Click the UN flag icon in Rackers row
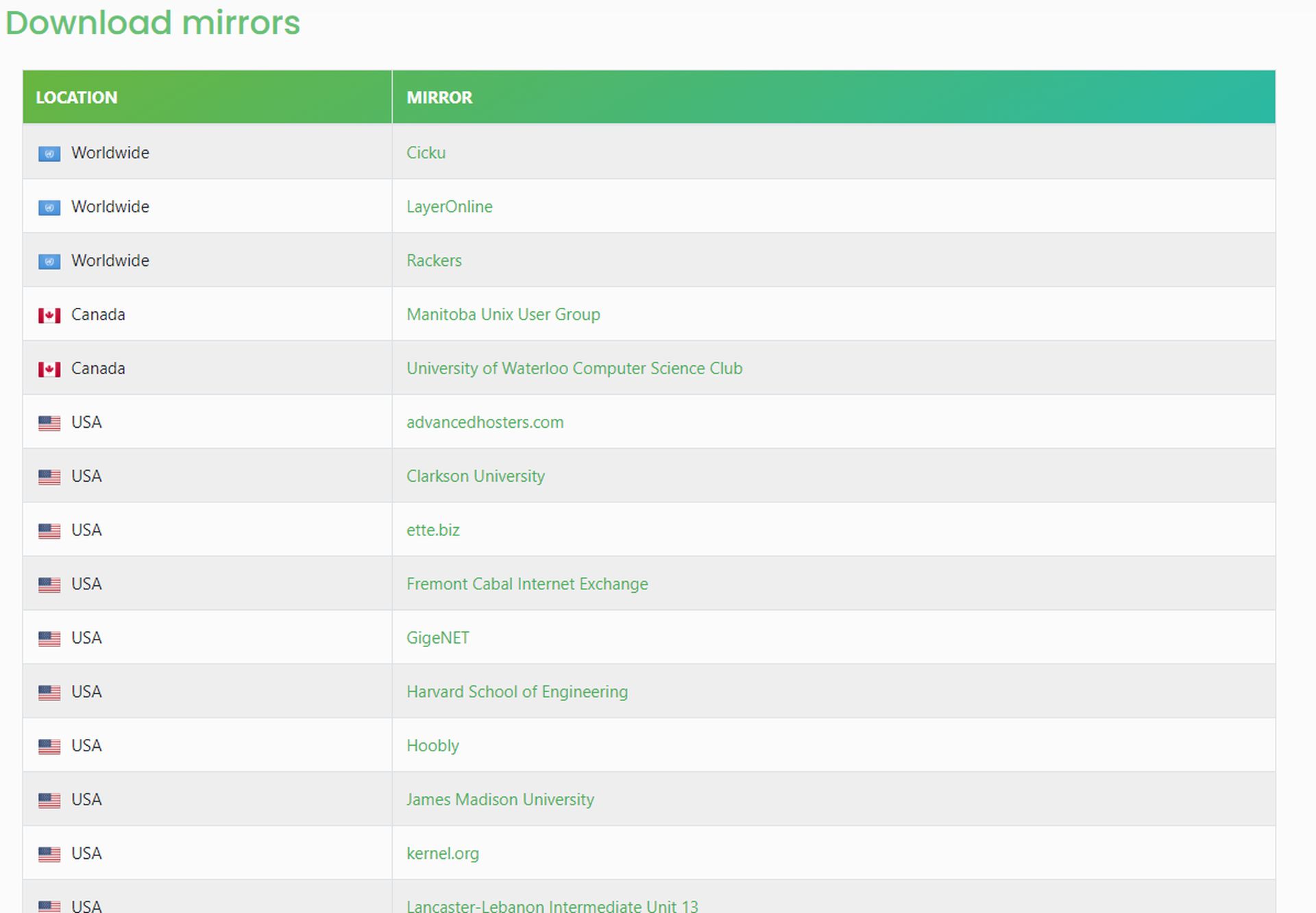Image resolution: width=1316 pixels, height=913 pixels. coord(49,262)
